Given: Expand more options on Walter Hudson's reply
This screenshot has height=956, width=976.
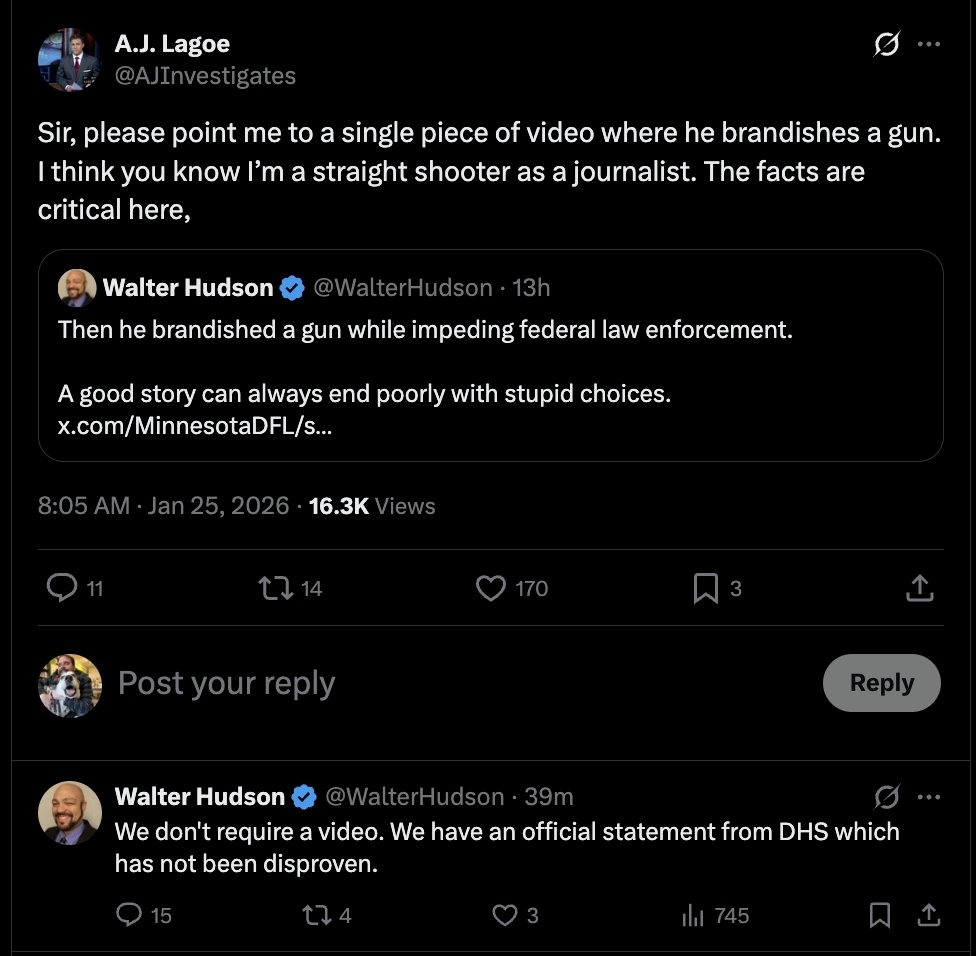Looking at the screenshot, I should pyautogui.click(x=929, y=796).
